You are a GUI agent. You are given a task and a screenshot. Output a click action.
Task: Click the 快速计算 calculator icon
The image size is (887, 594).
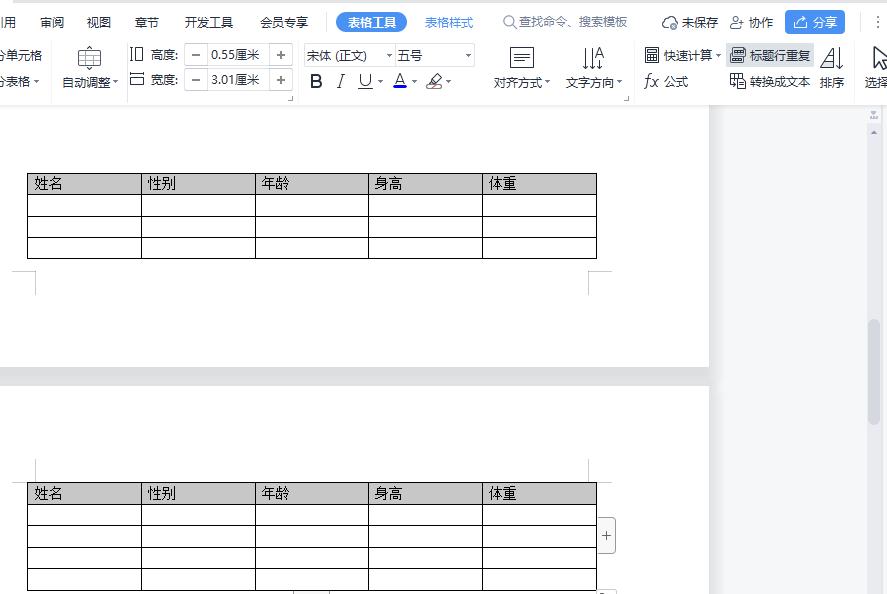tap(652, 55)
